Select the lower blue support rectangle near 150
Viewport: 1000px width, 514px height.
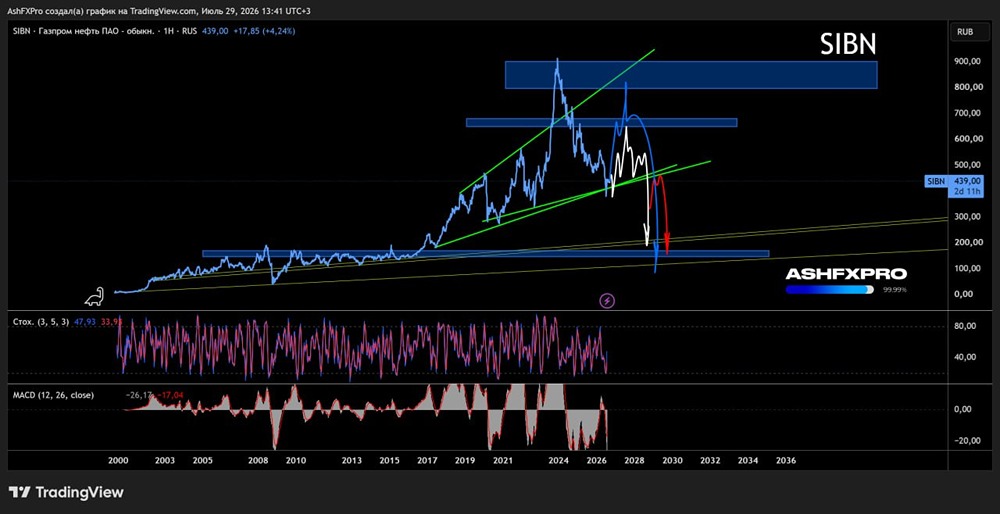485,253
